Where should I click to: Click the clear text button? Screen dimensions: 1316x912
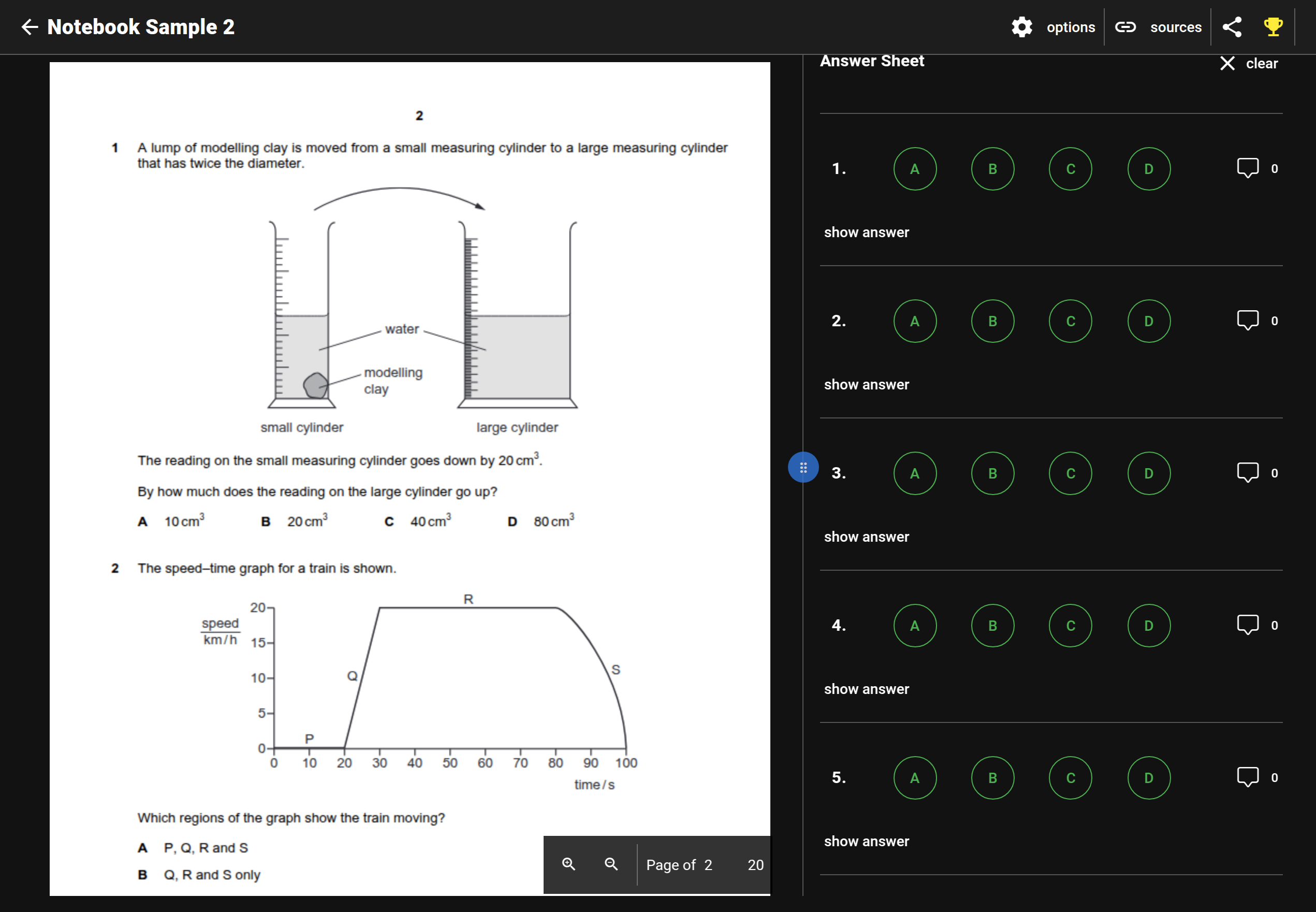(1262, 63)
